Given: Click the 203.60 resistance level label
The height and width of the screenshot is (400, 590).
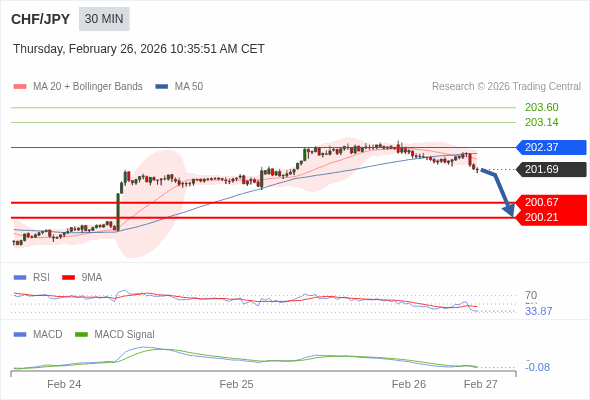Looking at the screenshot, I should (x=541, y=108).
